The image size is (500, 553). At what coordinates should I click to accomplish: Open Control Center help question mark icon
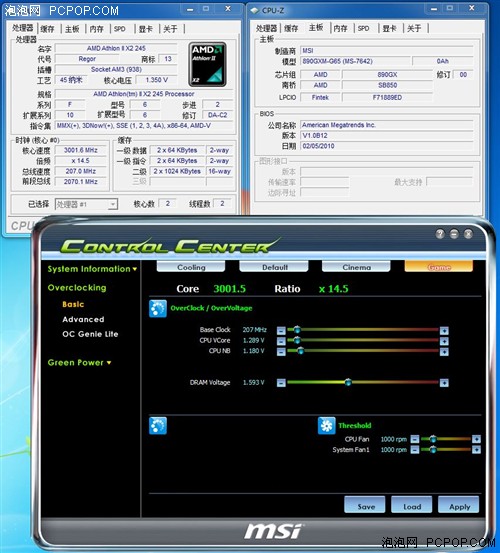click(440, 234)
